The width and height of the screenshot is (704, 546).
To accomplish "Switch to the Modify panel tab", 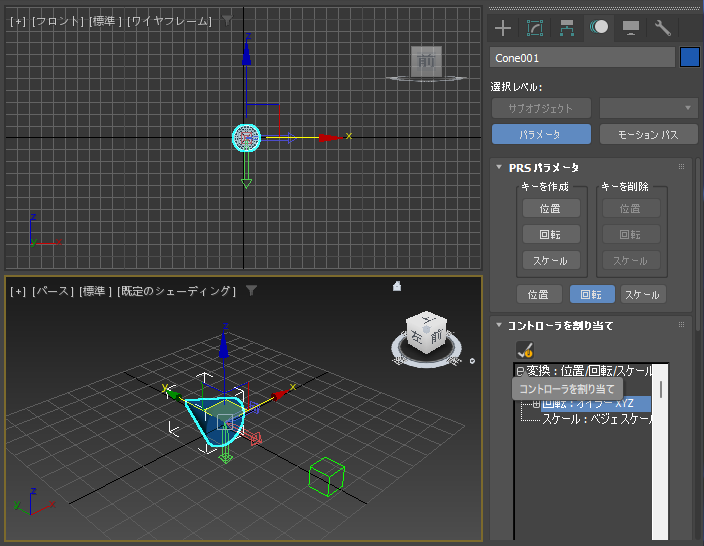I will 535,28.
